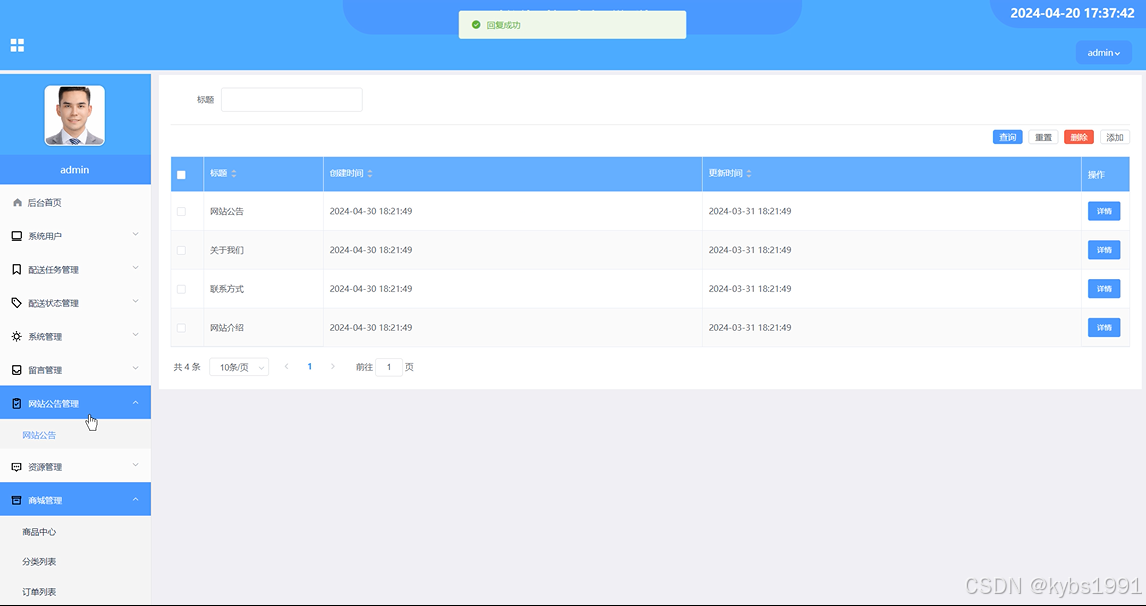Click the admin avatar photo
This screenshot has height=606, width=1146.
(x=75, y=115)
